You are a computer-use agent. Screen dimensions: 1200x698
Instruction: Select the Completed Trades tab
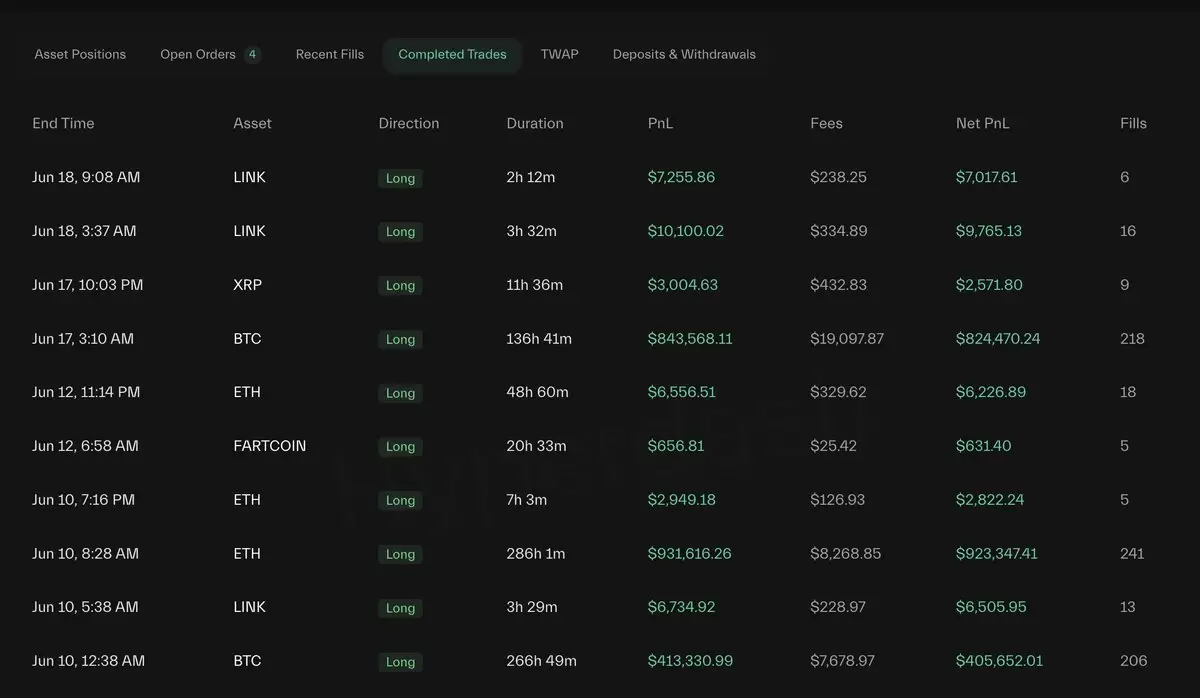coord(452,54)
